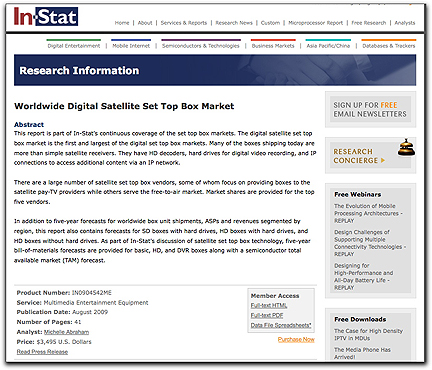Open Business Markets section
The image size is (432, 370).
[x=273, y=46]
